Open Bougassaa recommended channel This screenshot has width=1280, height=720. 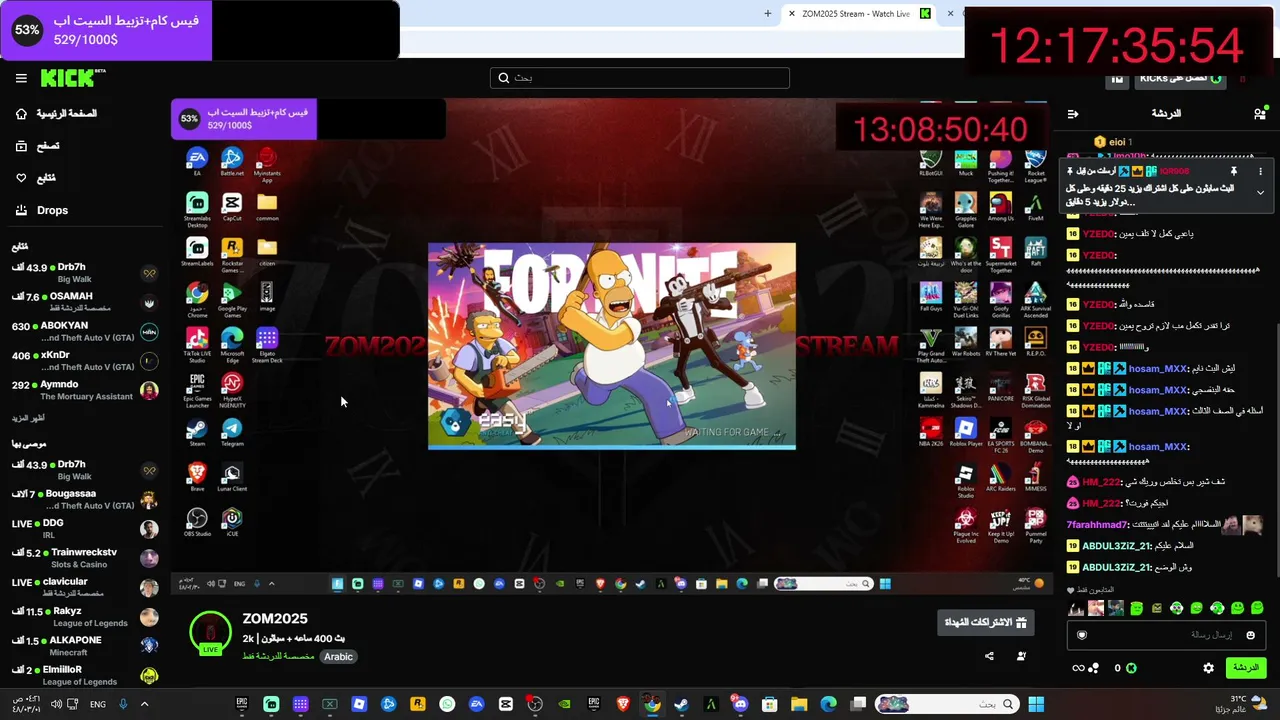pos(85,499)
